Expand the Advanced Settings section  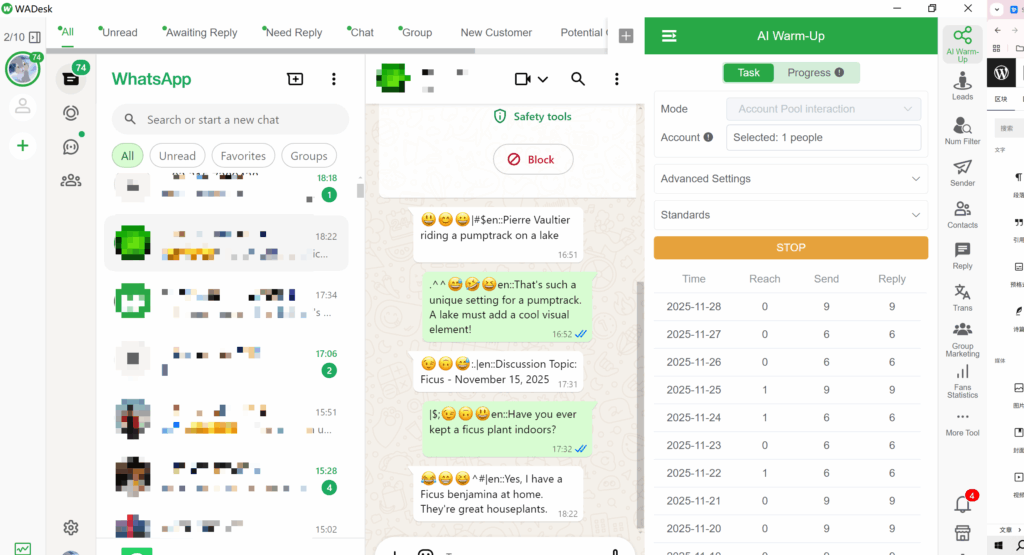(790, 179)
